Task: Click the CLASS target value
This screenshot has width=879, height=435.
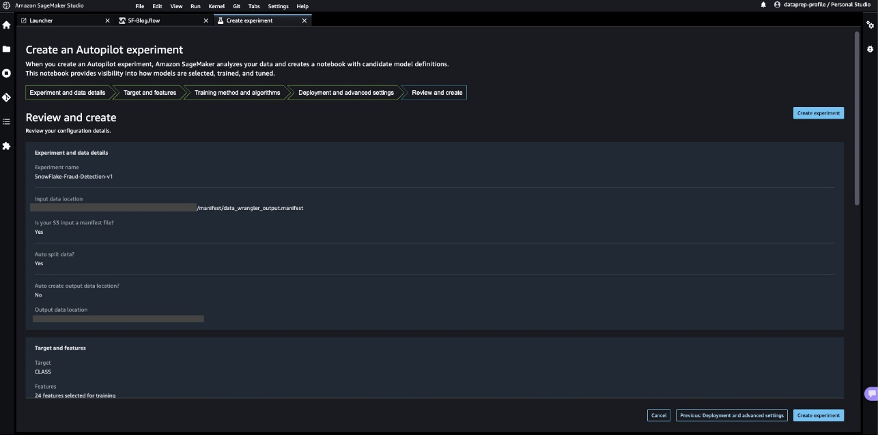Action: [43, 372]
